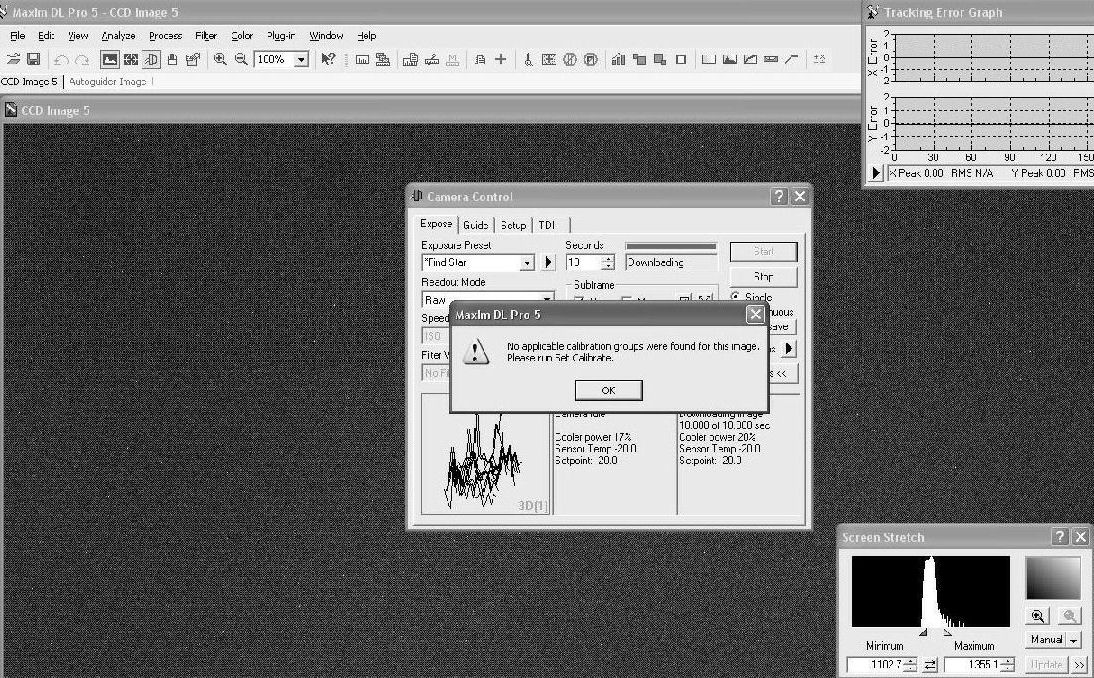Click the play arrow in Tracking Error Graph

[x=875, y=173]
